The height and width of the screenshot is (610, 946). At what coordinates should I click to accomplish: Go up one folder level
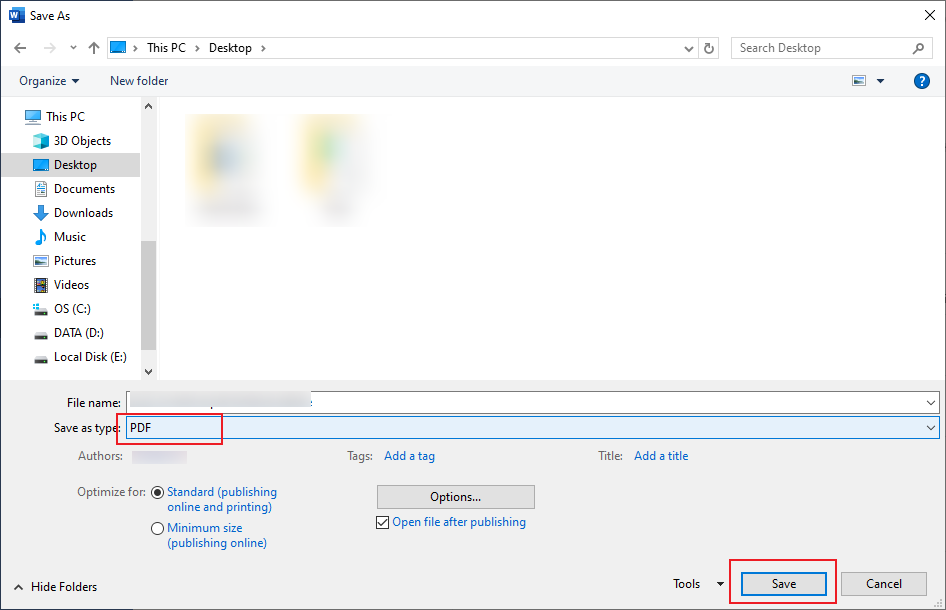pyautogui.click(x=93, y=47)
